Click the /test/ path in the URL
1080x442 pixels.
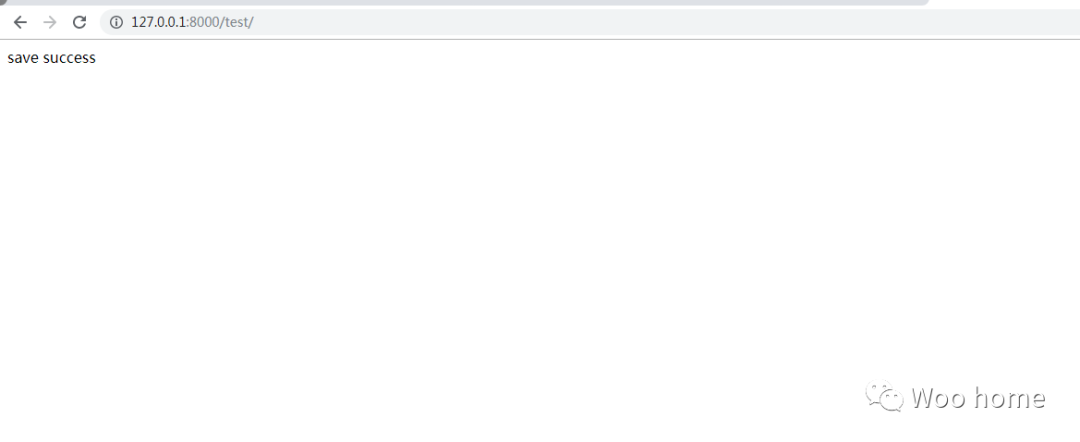236,22
